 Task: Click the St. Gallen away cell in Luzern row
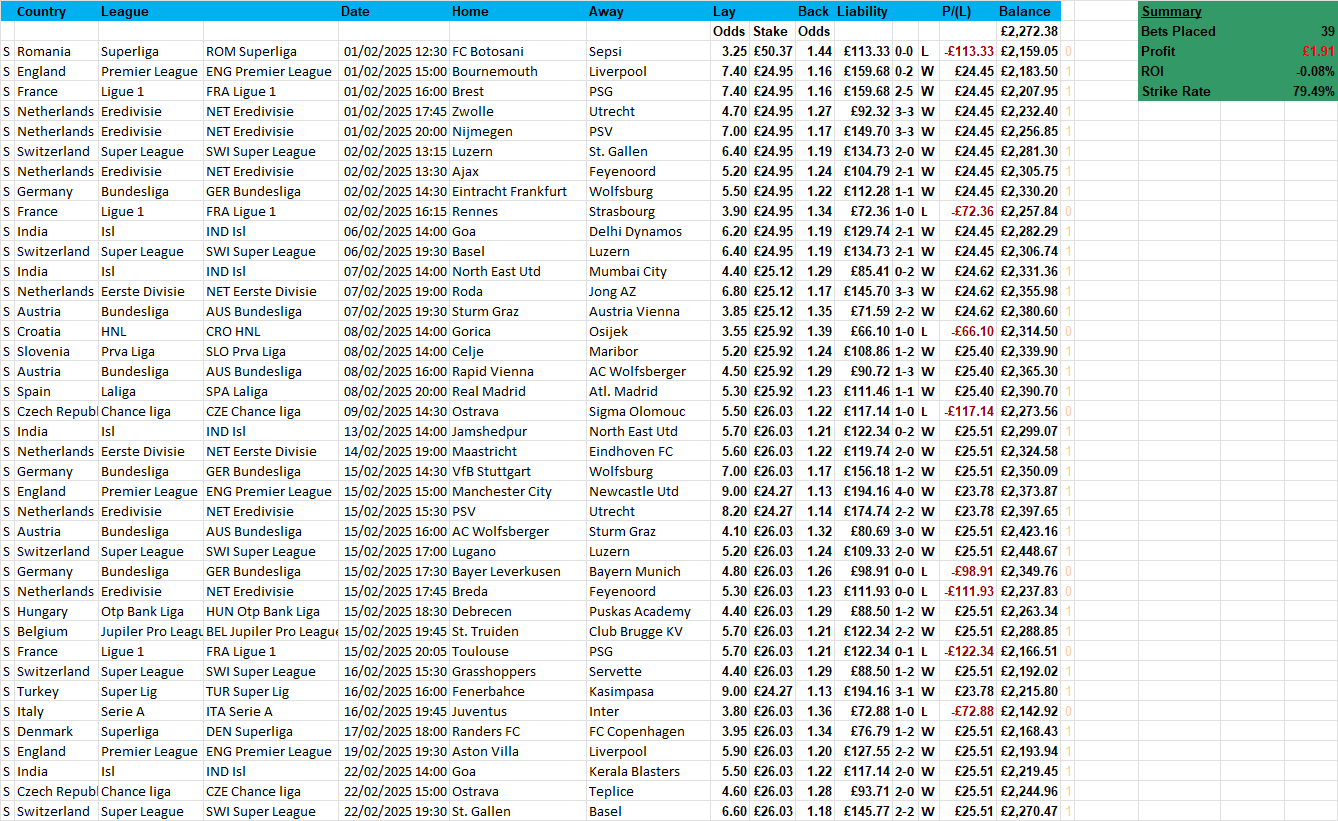pyautogui.click(x=648, y=151)
